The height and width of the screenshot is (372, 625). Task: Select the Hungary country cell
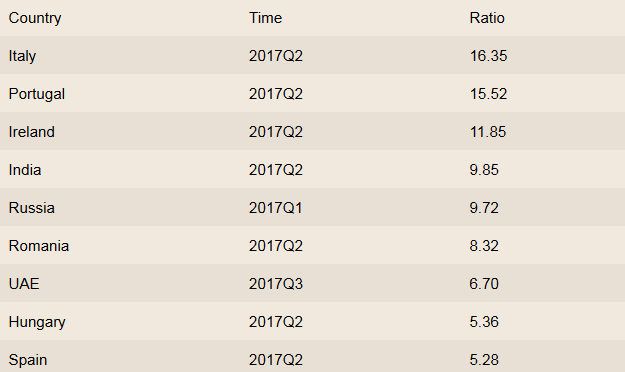[37, 323]
